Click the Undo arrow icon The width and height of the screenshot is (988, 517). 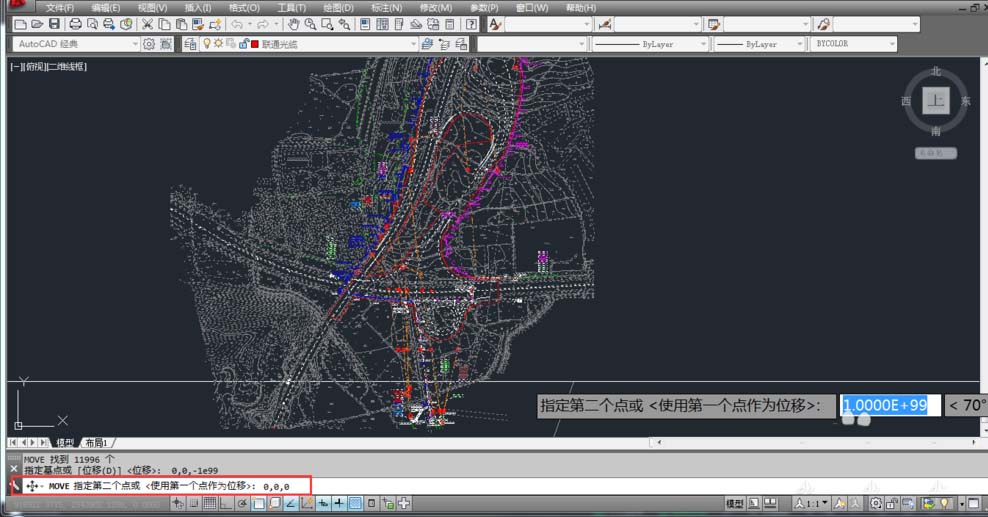point(237,24)
